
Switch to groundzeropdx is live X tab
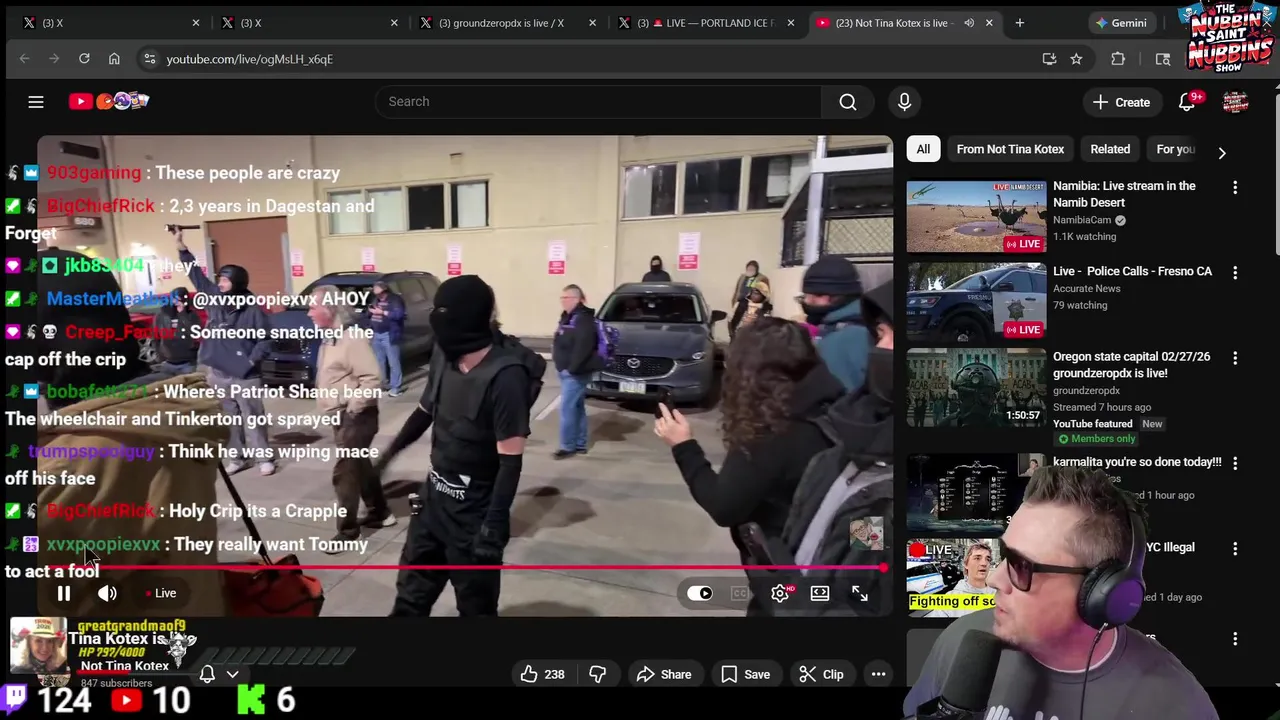pyautogui.click(x=508, y=23)
